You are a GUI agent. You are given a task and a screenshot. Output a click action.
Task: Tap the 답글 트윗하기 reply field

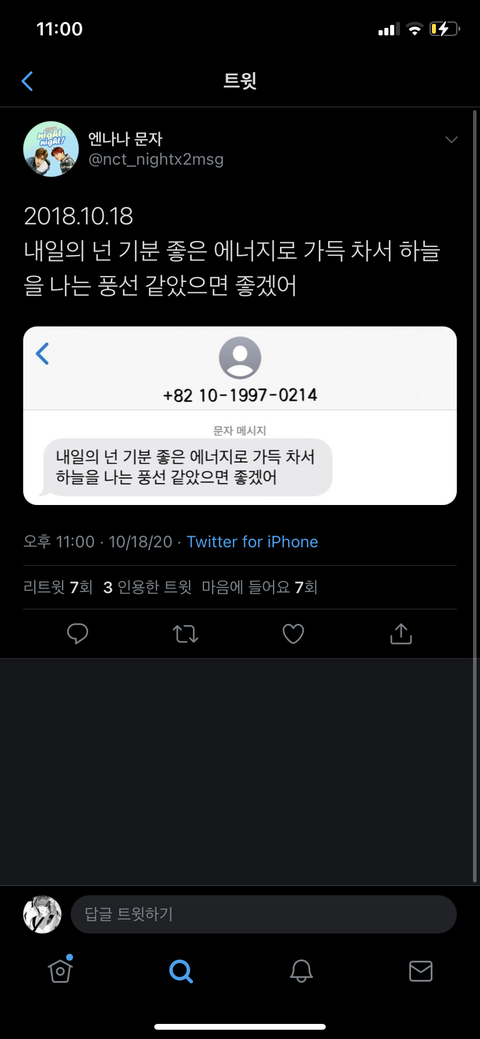pyautogui.click(x=264, y=914)
